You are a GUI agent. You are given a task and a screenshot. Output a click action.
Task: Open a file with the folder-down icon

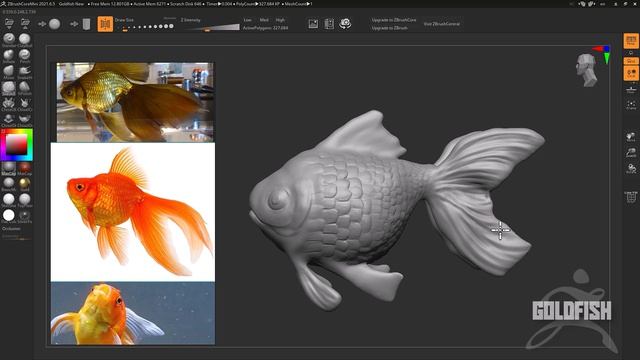pos(9,24)
